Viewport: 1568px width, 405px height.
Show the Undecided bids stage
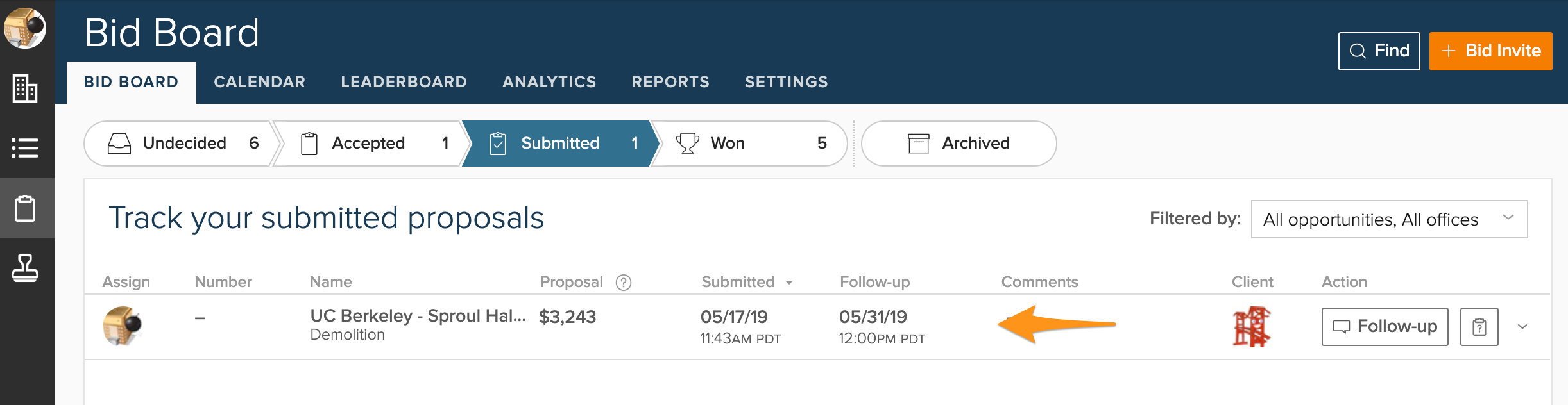tap(183, 144)
